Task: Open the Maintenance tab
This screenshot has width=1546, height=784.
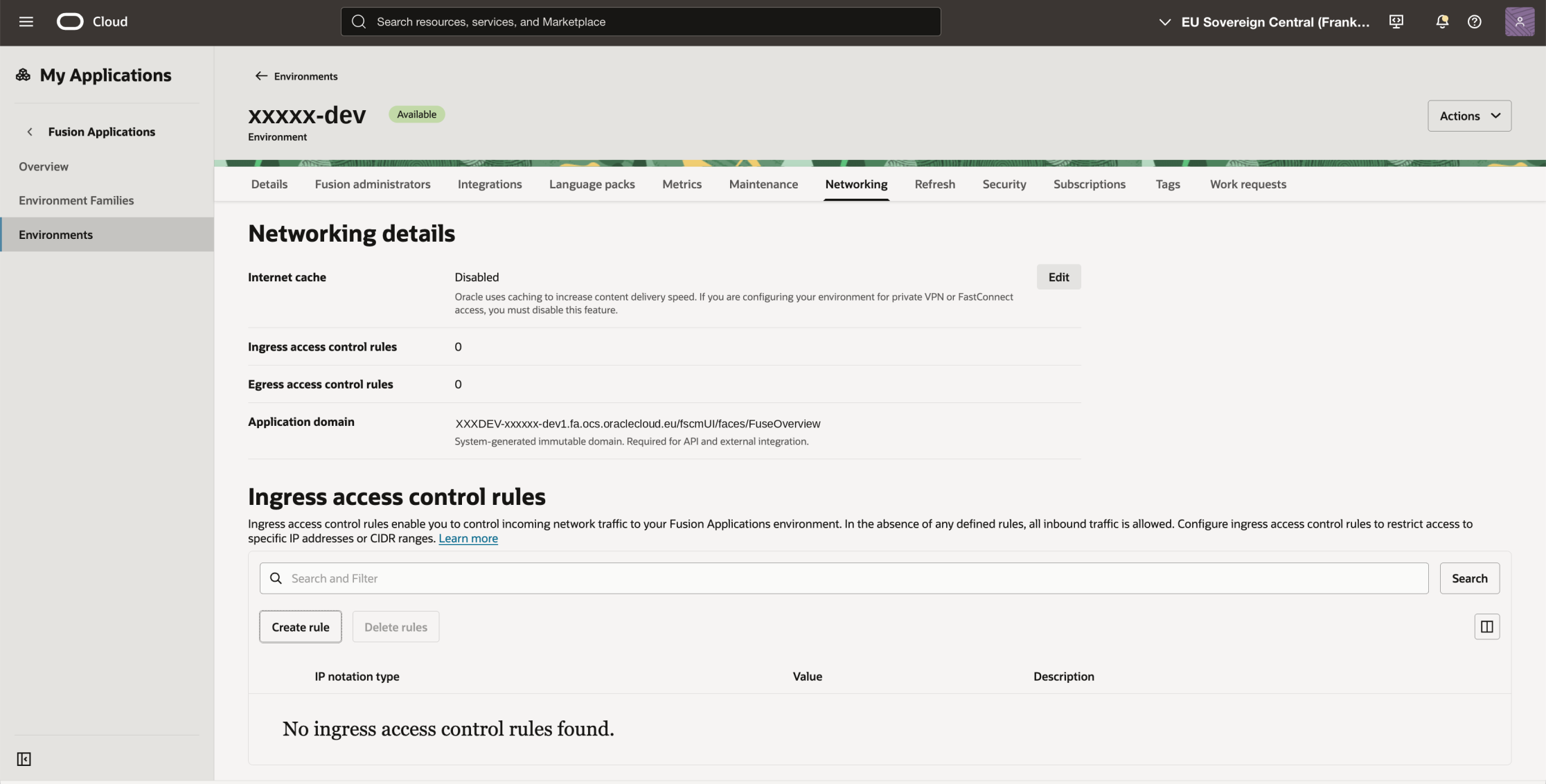Action: click(x=763, y=184)
